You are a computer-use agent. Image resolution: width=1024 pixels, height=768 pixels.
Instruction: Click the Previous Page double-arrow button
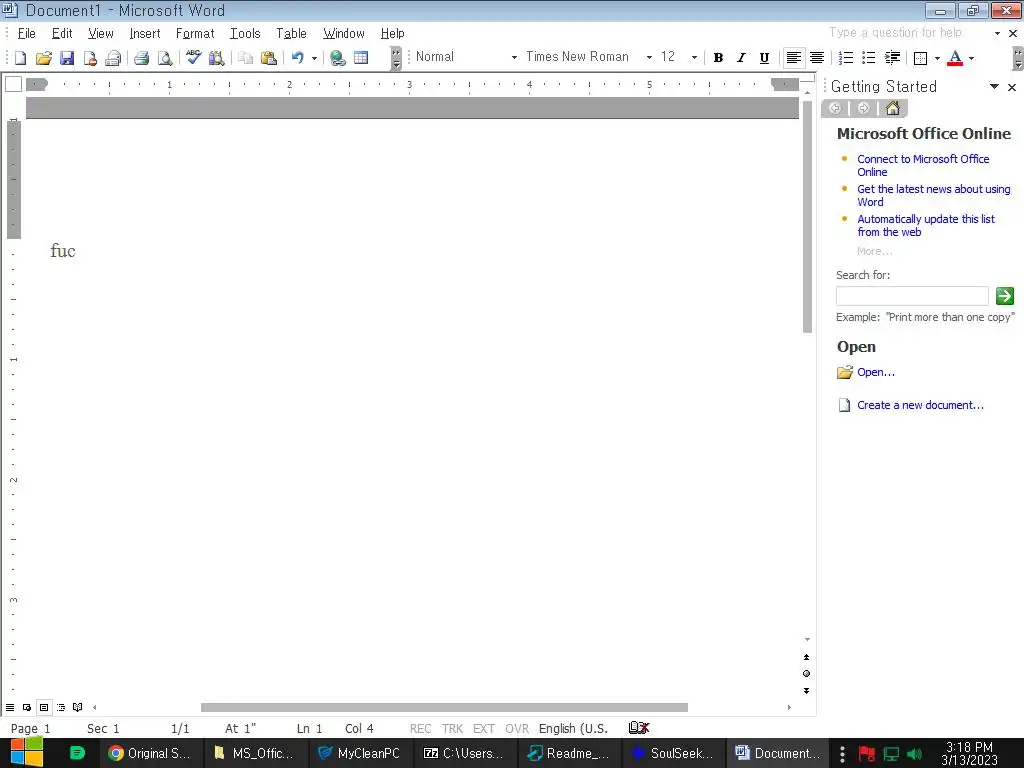pyautogui.click(x=807, y=657)
